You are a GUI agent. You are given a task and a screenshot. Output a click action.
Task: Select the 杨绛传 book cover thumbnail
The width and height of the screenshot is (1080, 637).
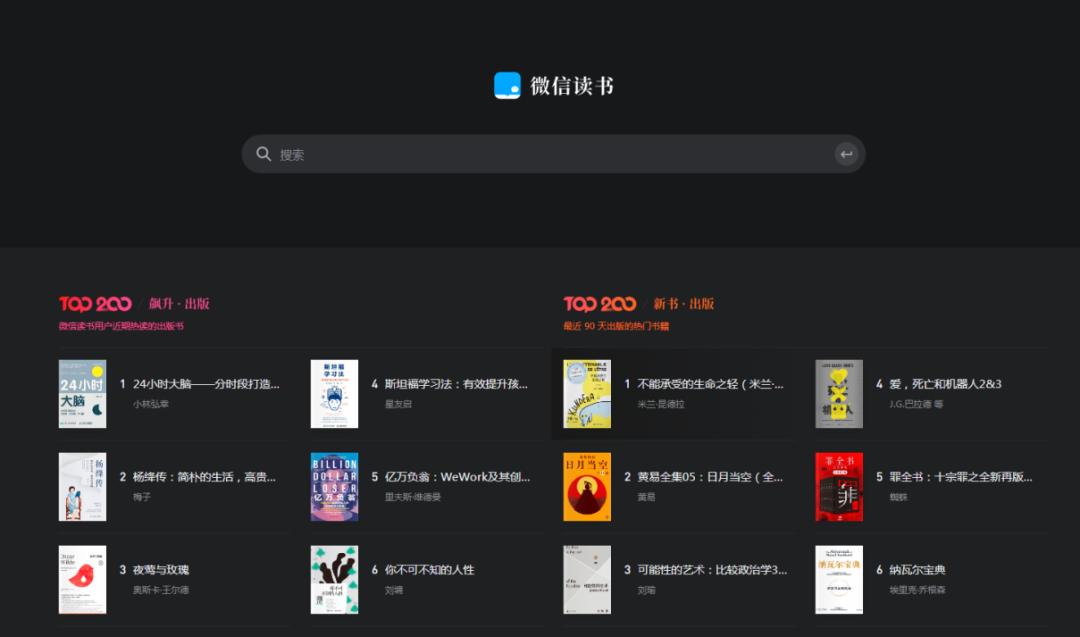pyautogui.click(x=82, y=487)
